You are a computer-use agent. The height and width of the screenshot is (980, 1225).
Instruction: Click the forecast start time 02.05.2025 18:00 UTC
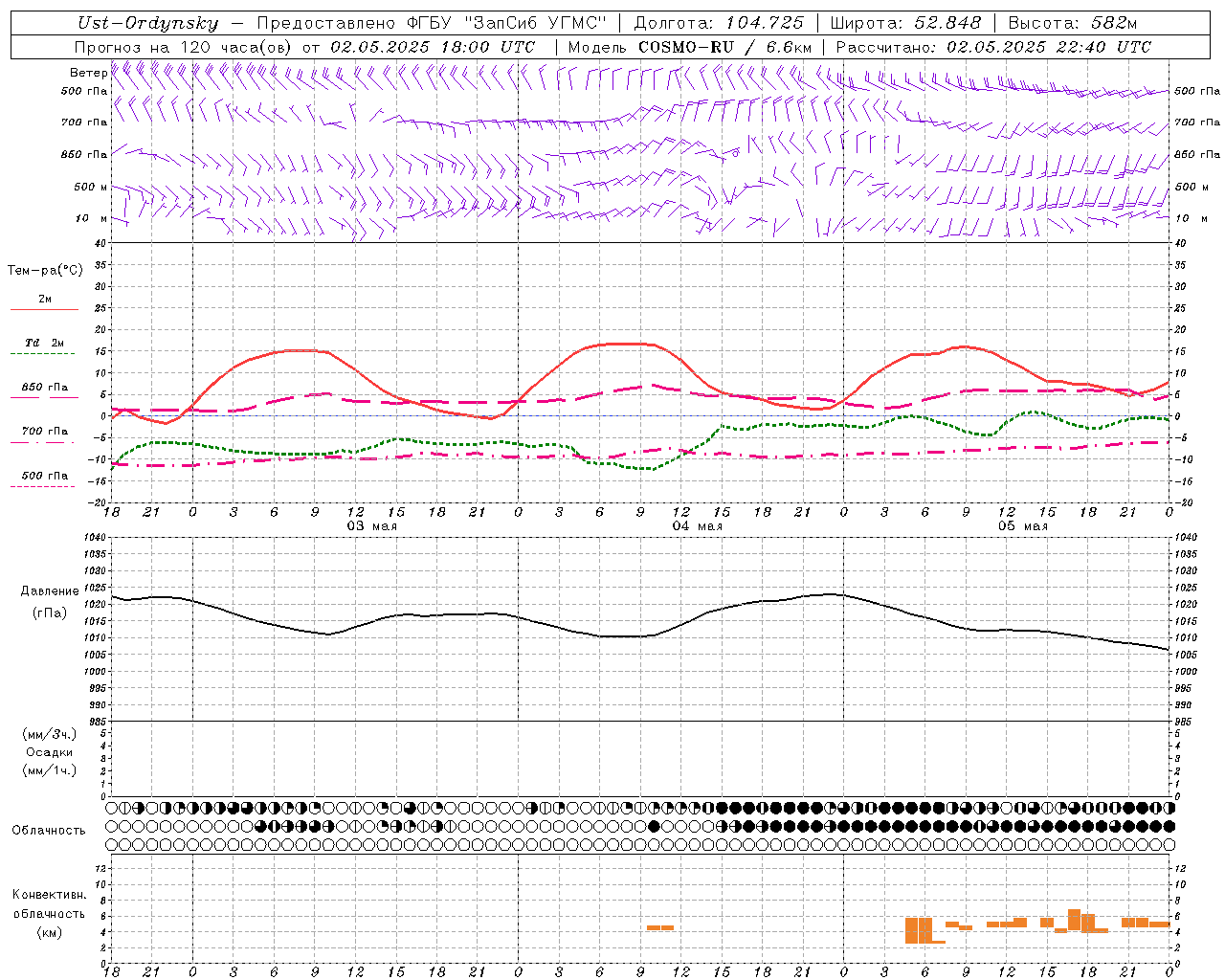[x=433, y=46]
